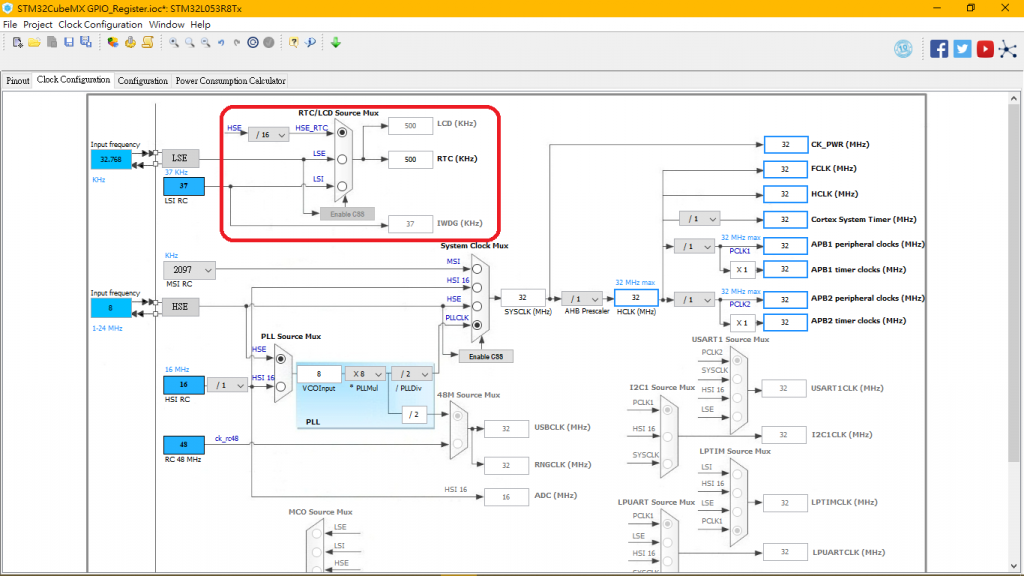Open the Facebook link icon
The image size is (1024, 576).
click(x=939, y=49)
